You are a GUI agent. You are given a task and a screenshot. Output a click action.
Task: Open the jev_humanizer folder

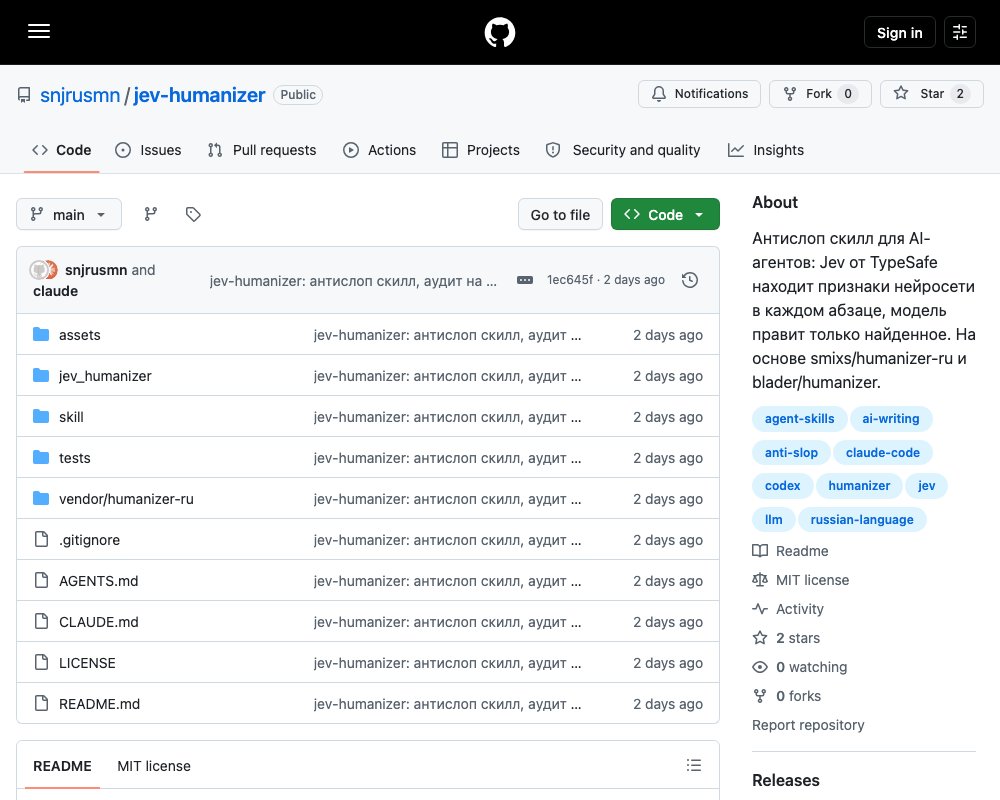(105, 376)
